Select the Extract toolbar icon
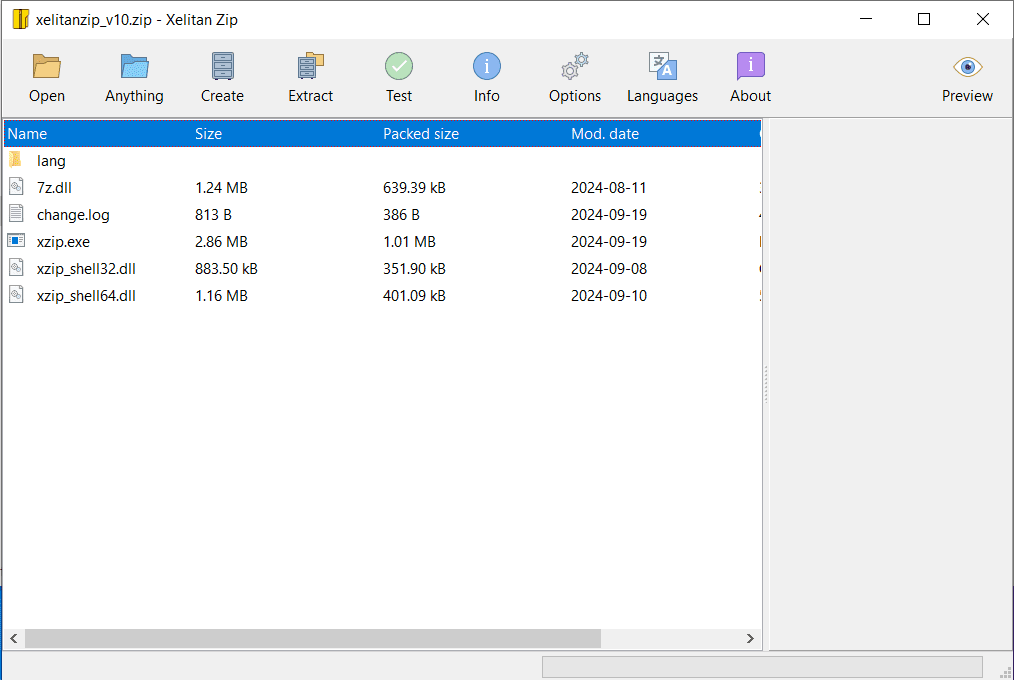 click(310, 66)
